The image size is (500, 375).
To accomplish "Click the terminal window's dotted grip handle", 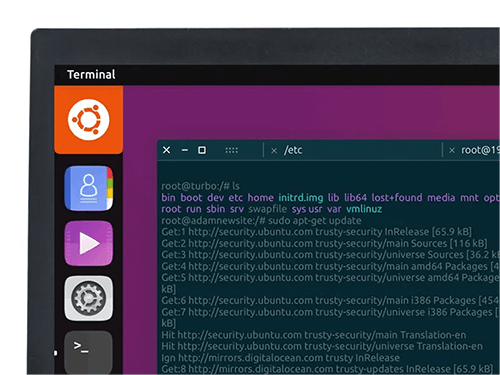I will click(x=231, y=150).
